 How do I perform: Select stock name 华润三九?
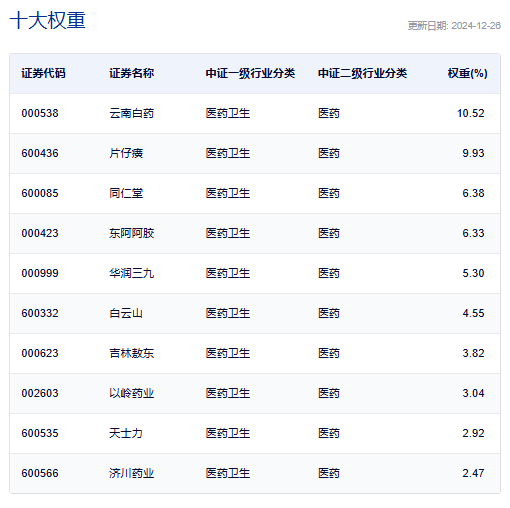(132, 273)
